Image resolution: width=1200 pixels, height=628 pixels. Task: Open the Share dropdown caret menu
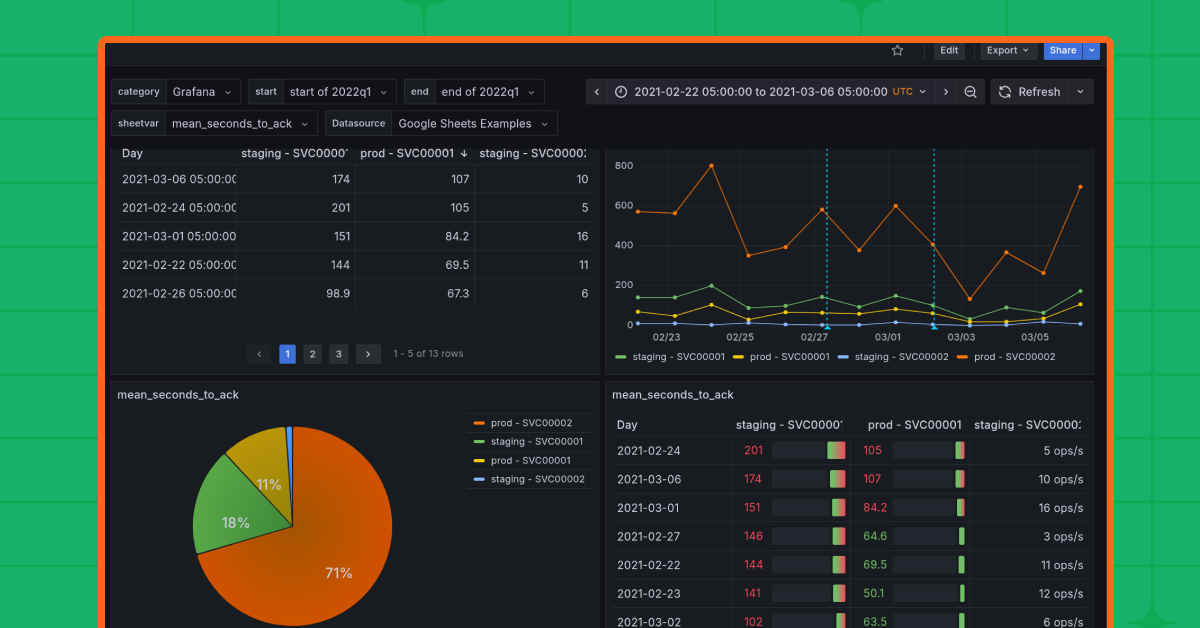click(x=1090, y=50)
